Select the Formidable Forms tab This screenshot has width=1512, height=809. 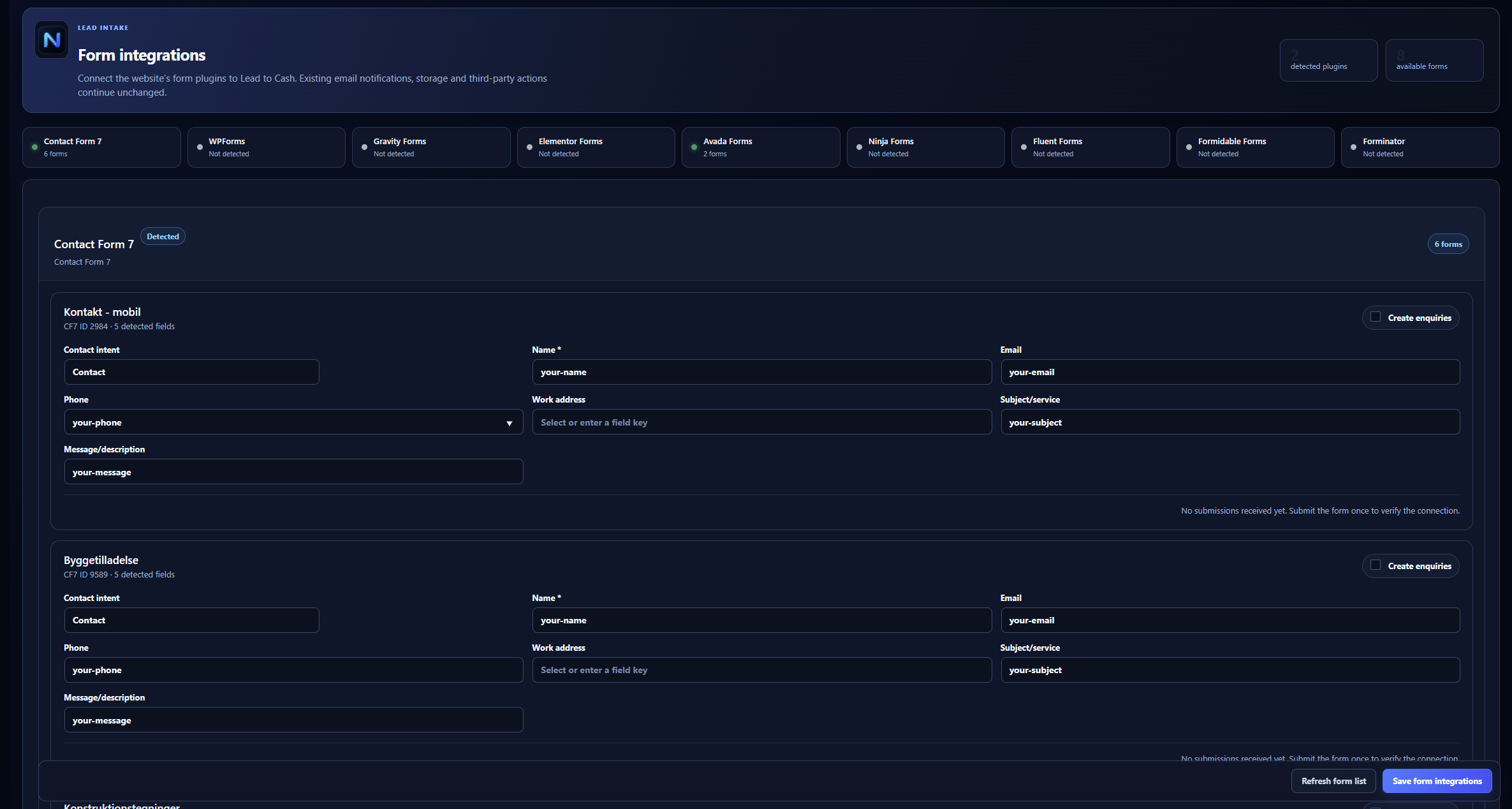click(1256, 147)
